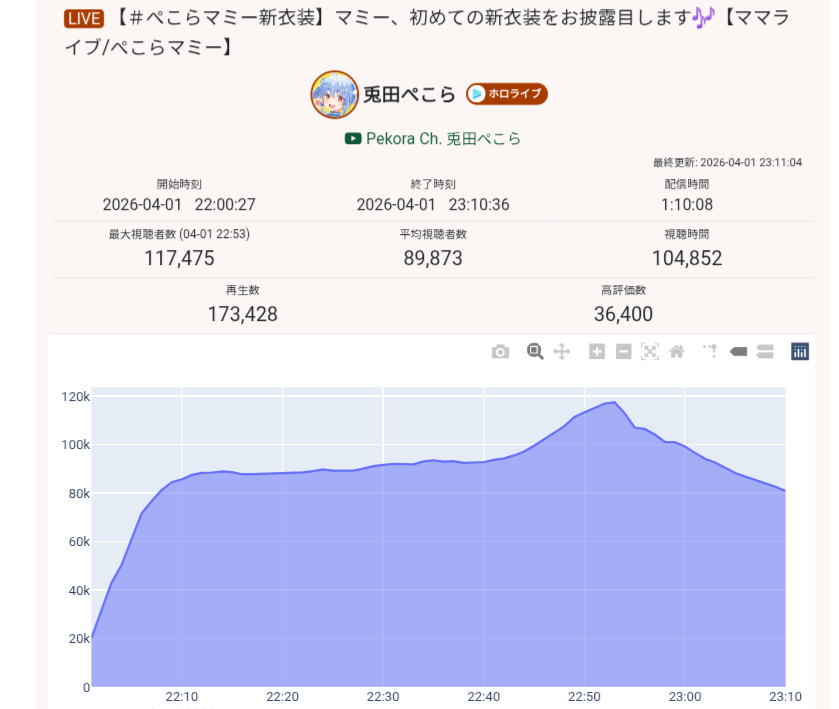
Task: Click the LIVE badge beside the title
Action: (83, 19)
